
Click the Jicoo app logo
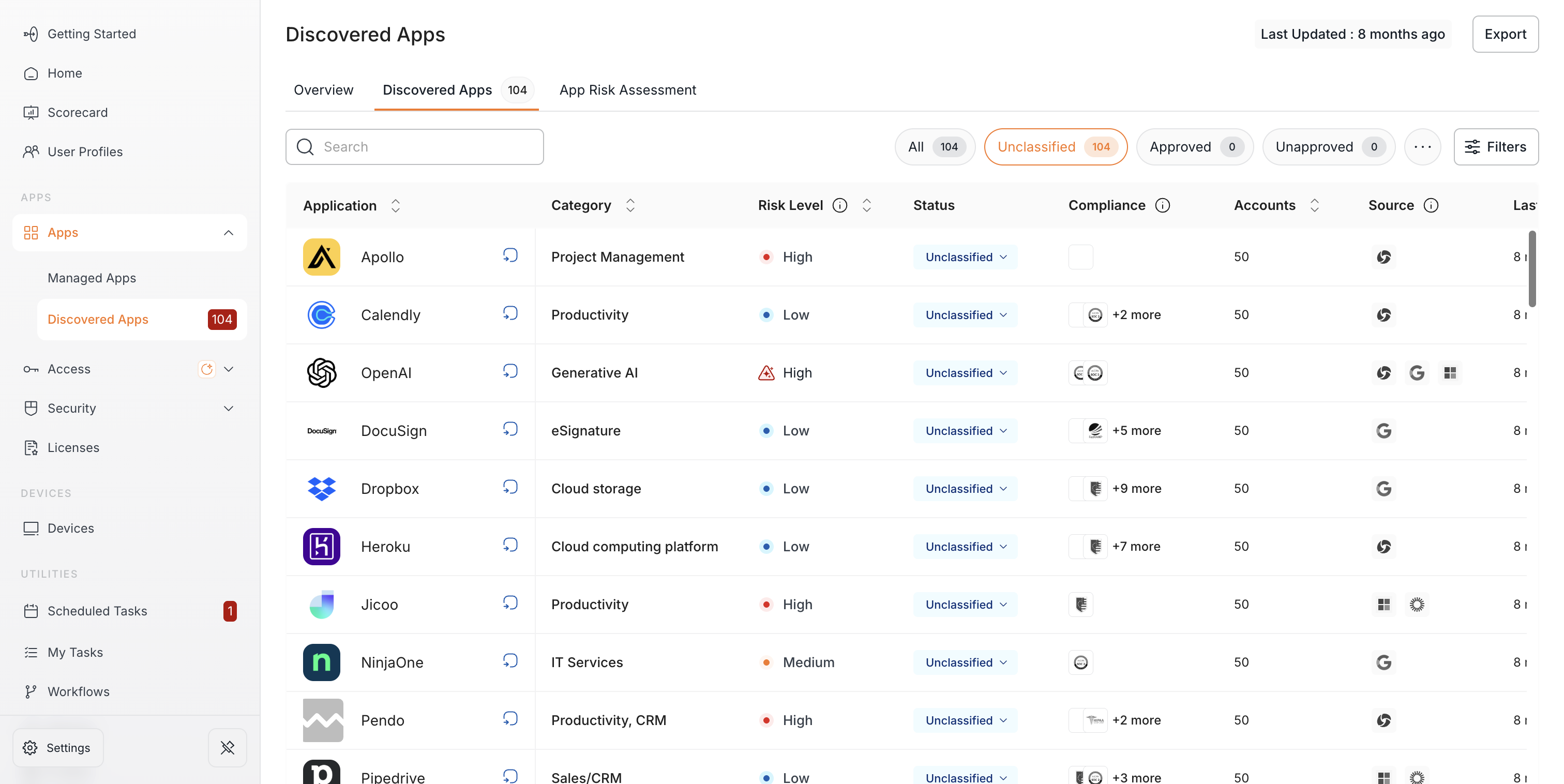click(322, 604)
